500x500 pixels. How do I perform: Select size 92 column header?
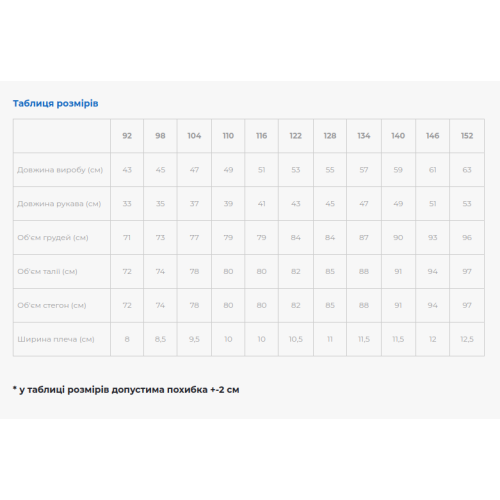[127, 136]
